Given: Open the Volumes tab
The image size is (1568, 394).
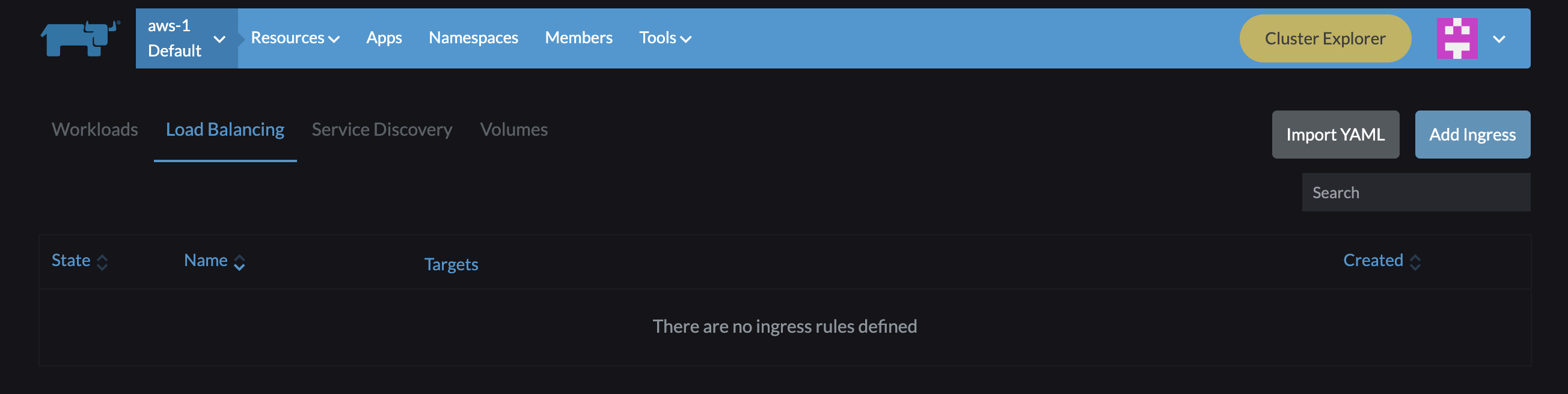Looking at the screenshot, I should click(513, 129).
